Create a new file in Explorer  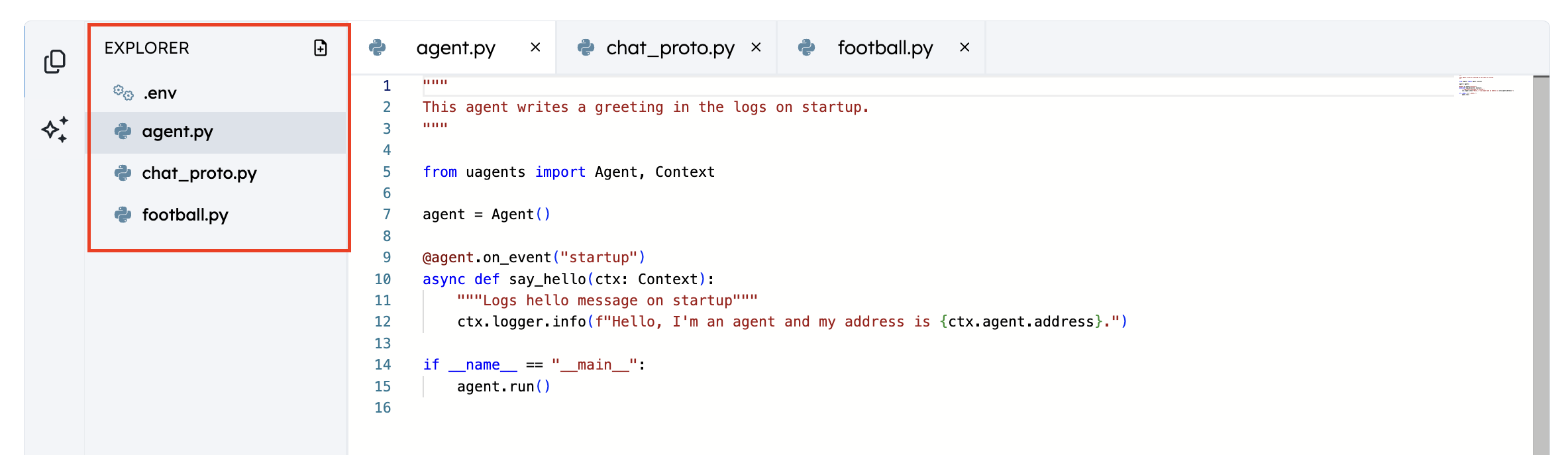[321, 48]
